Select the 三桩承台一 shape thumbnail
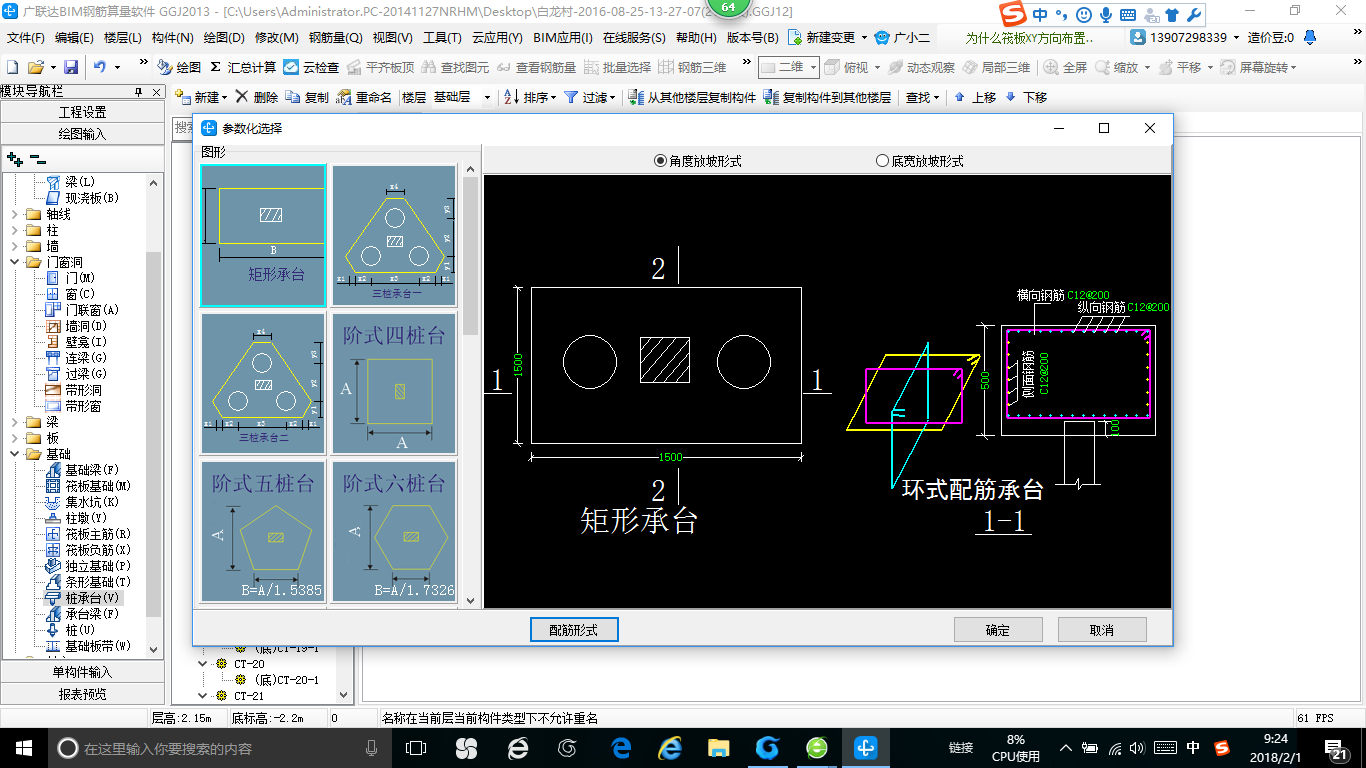 [394, 235]
